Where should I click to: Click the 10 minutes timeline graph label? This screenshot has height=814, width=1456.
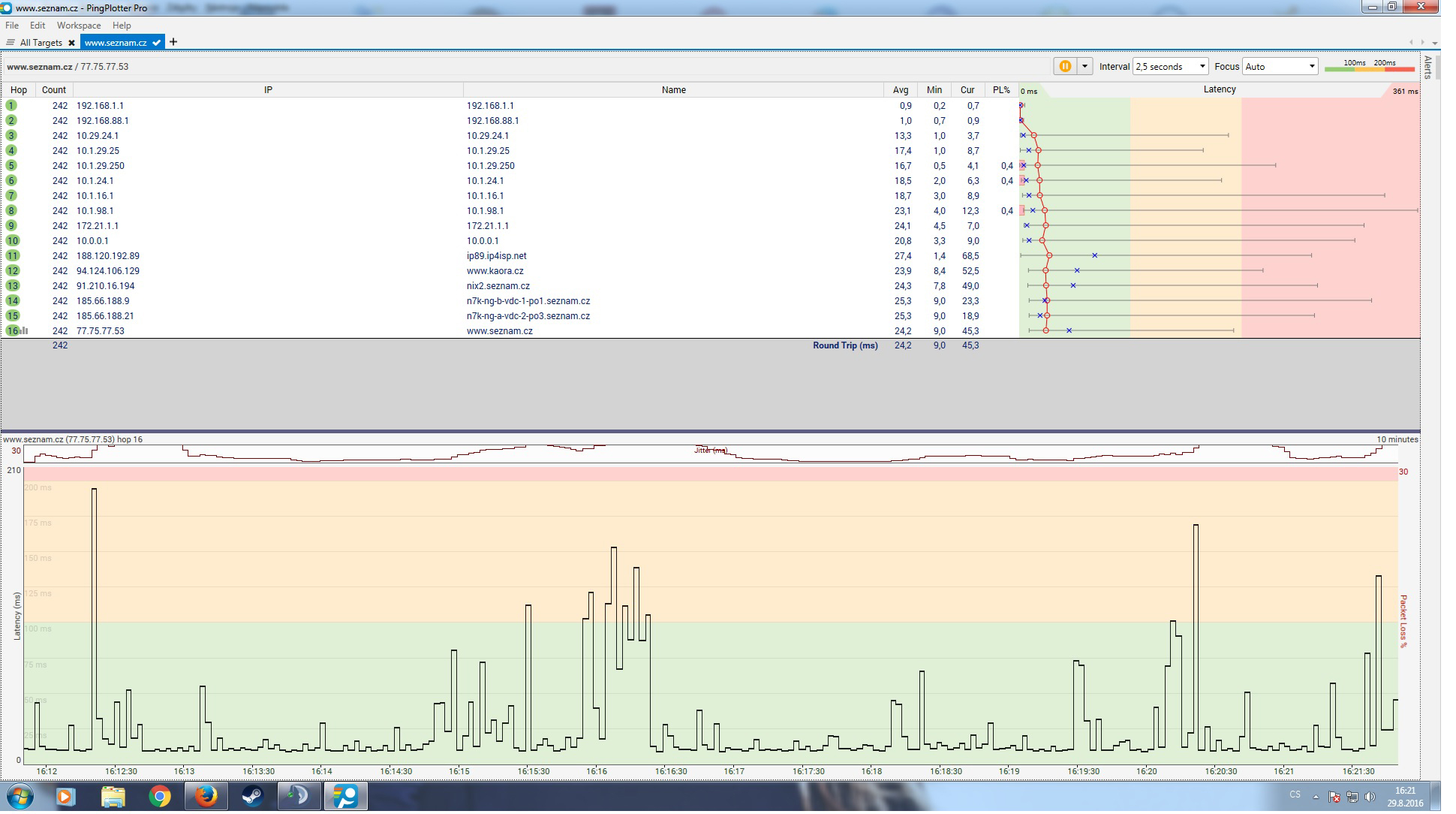click(x=1397, y=440)
